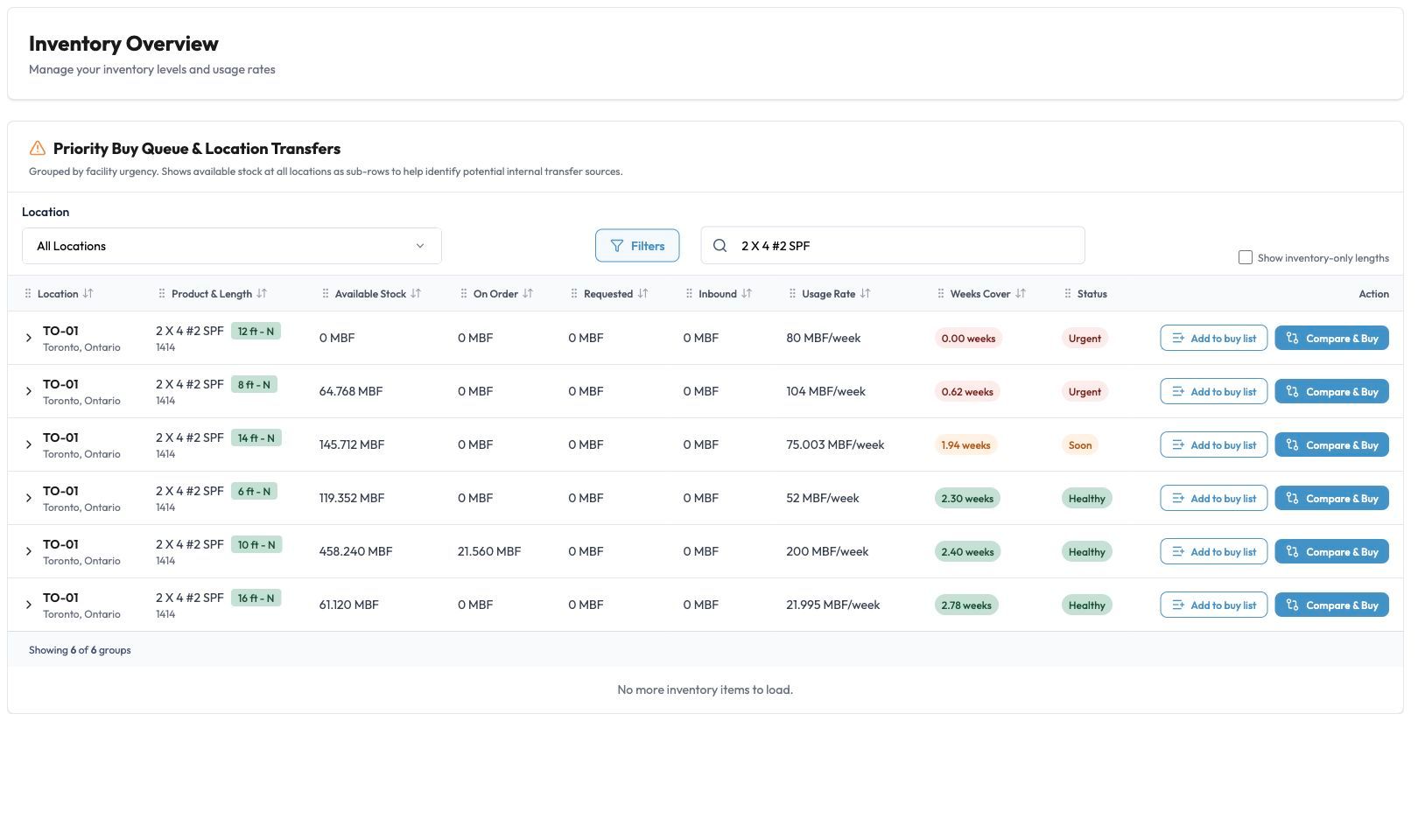1418x840 pixels.
Task: Click drag handle beside Location header
Action: [x=28, y=294]
